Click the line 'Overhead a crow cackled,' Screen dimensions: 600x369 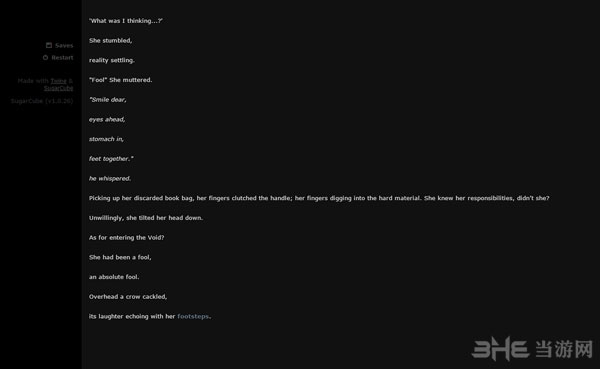pos(128,297)
